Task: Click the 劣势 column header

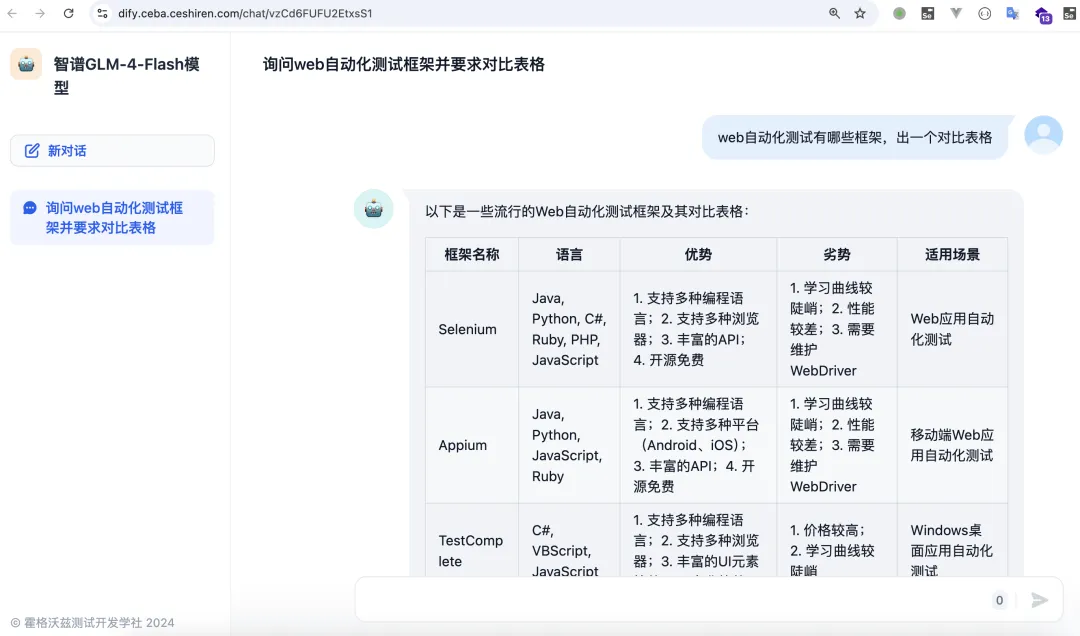Action: 837,254
